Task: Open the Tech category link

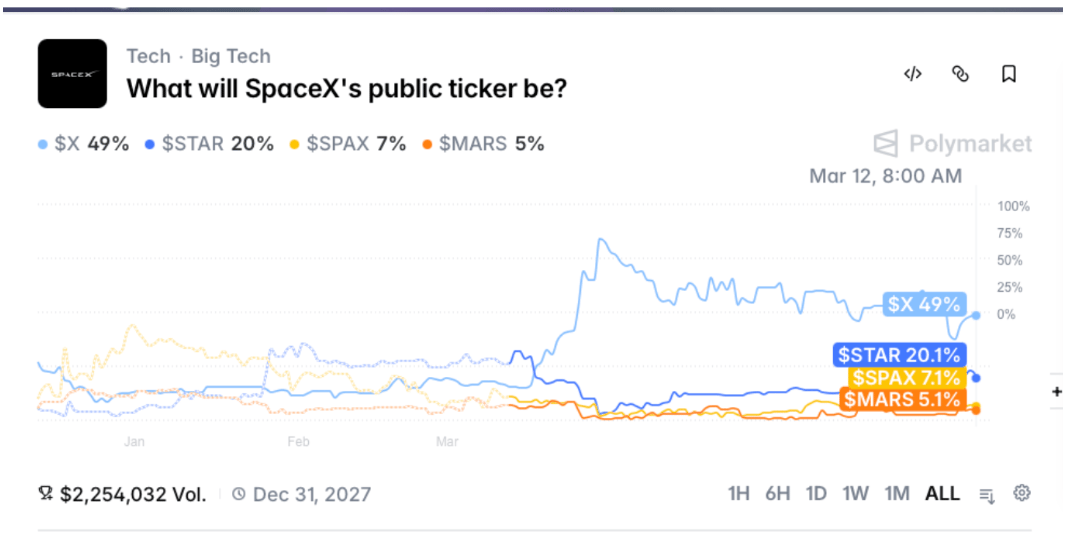Action: click(148, 56)
